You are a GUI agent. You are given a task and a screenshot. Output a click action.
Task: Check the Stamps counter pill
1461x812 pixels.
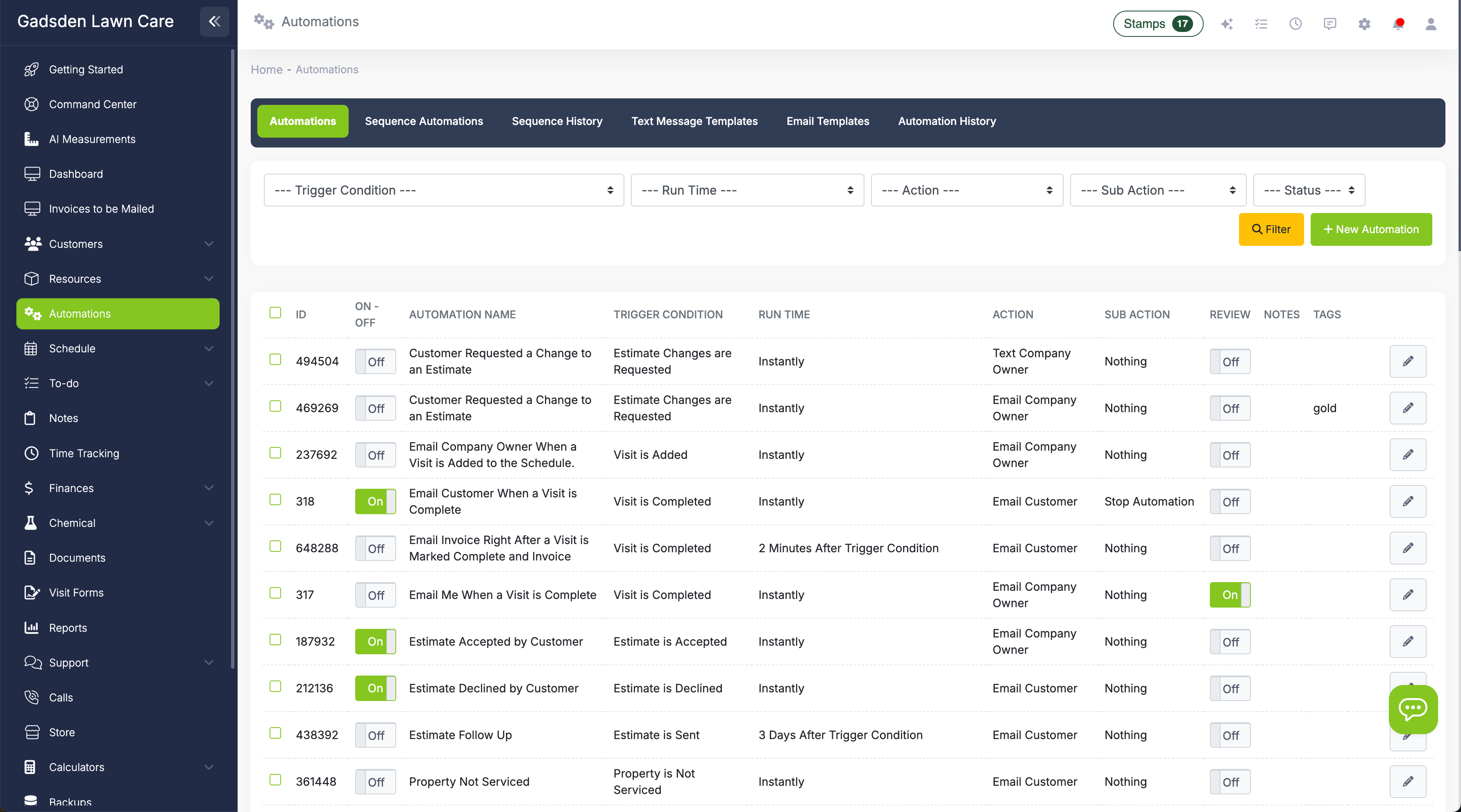coord(1157,24)
